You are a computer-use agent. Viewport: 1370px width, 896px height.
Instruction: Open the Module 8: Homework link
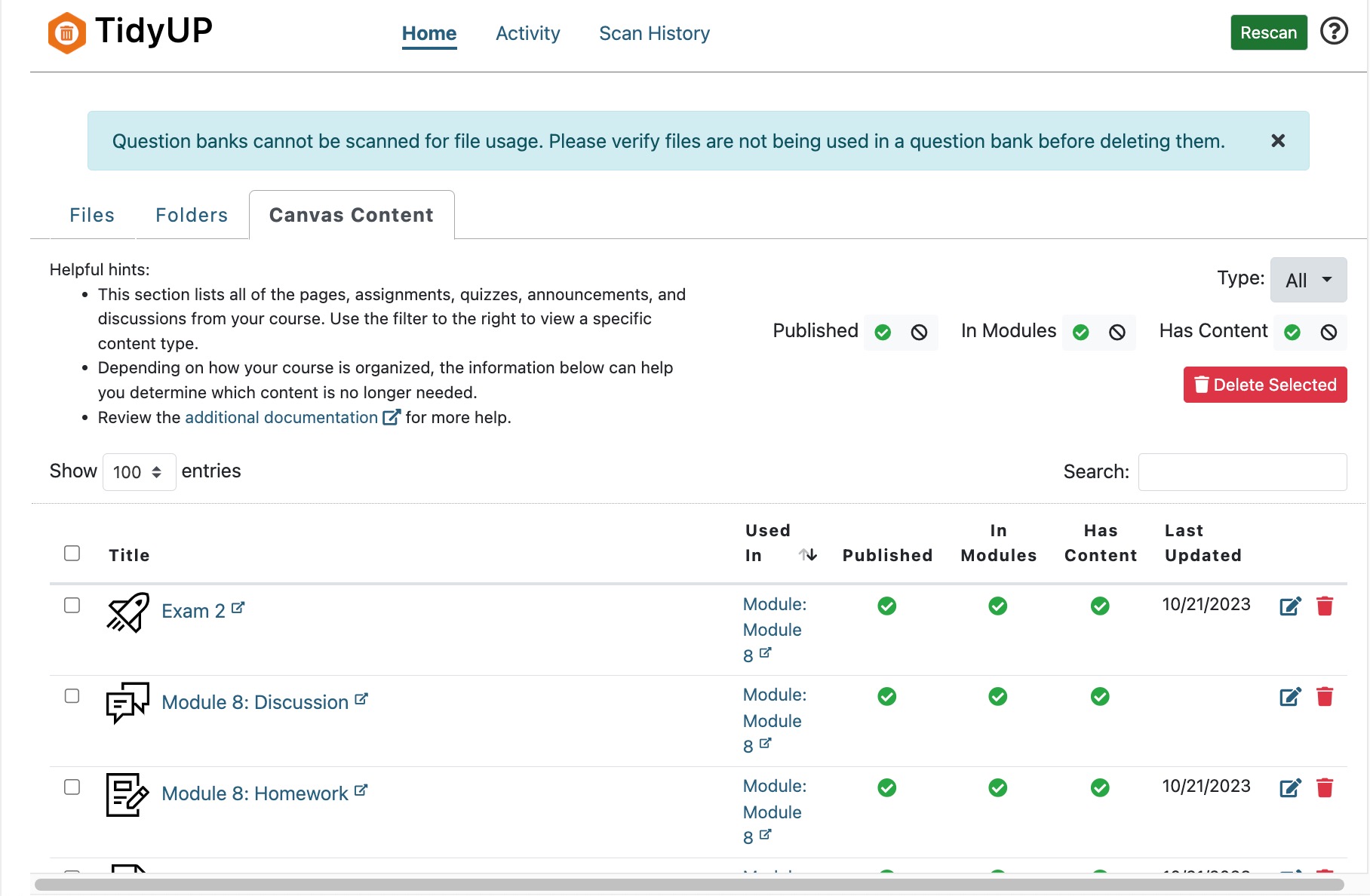pyautogui.click(x=264, y=793)
